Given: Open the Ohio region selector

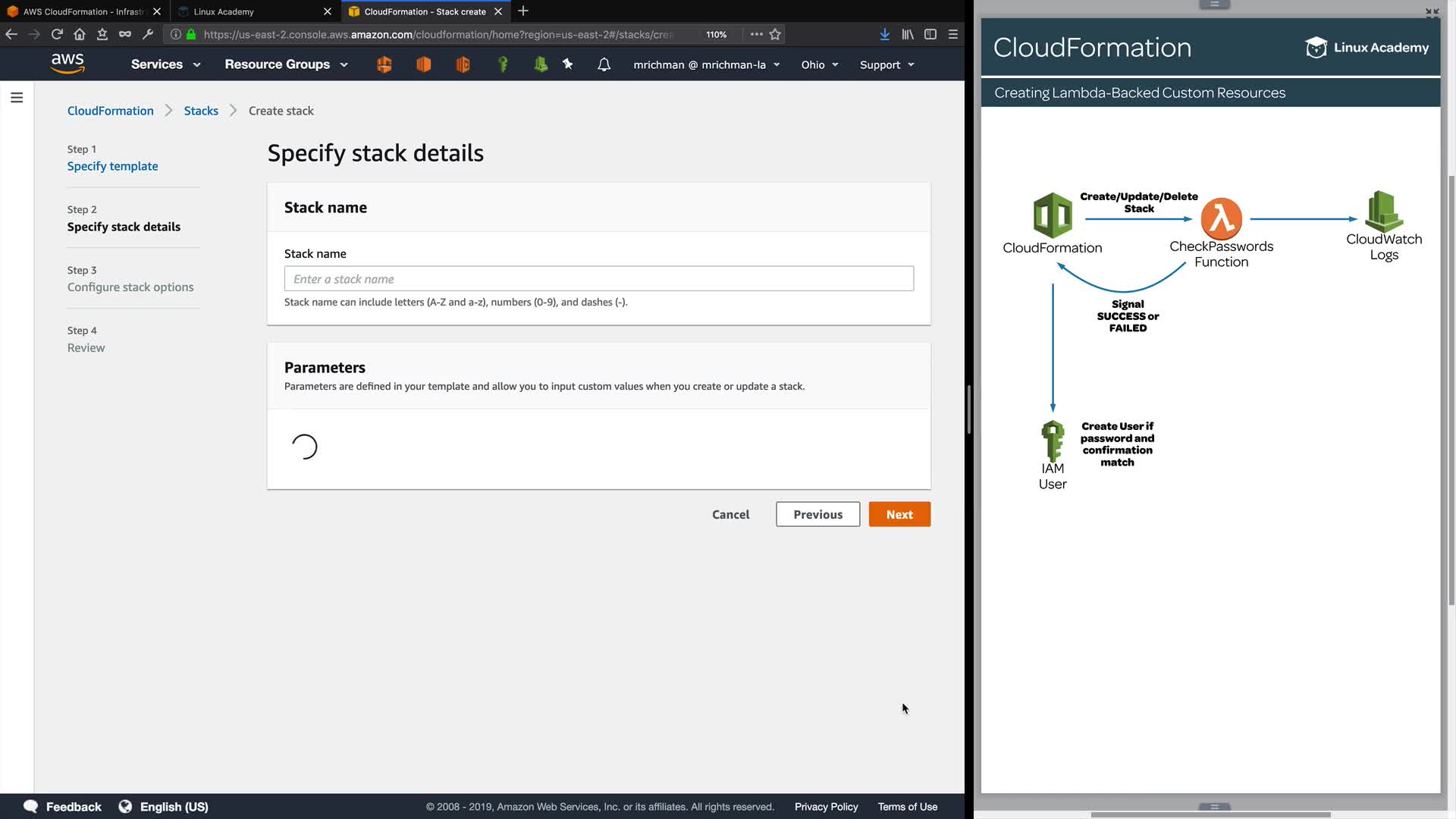Looking at the screenshot, I should [x=819, y=64].
